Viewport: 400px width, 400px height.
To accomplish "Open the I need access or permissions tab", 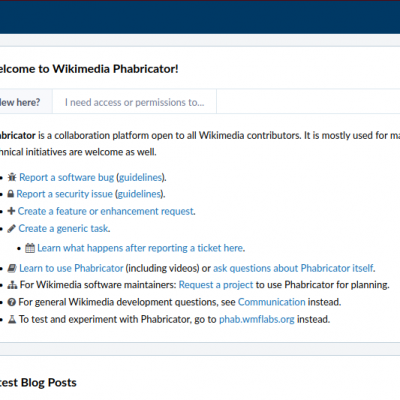I will 134,102.
